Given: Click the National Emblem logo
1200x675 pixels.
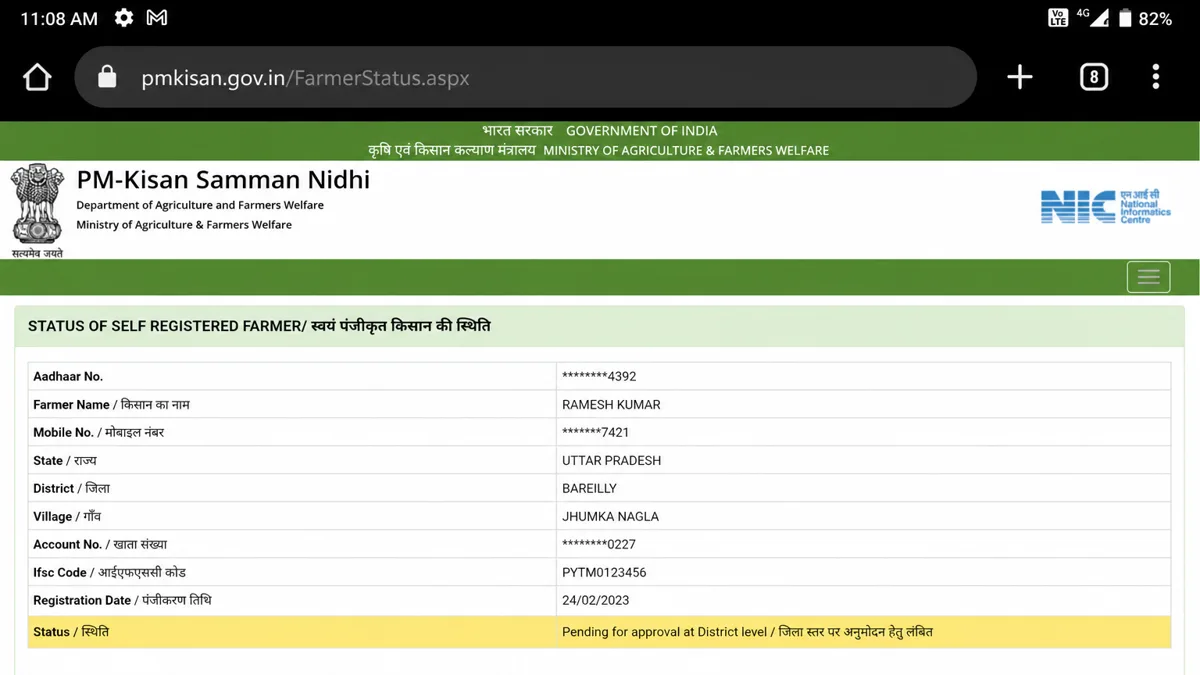Looking at the screenshot, I should click(x=37, y=211).
